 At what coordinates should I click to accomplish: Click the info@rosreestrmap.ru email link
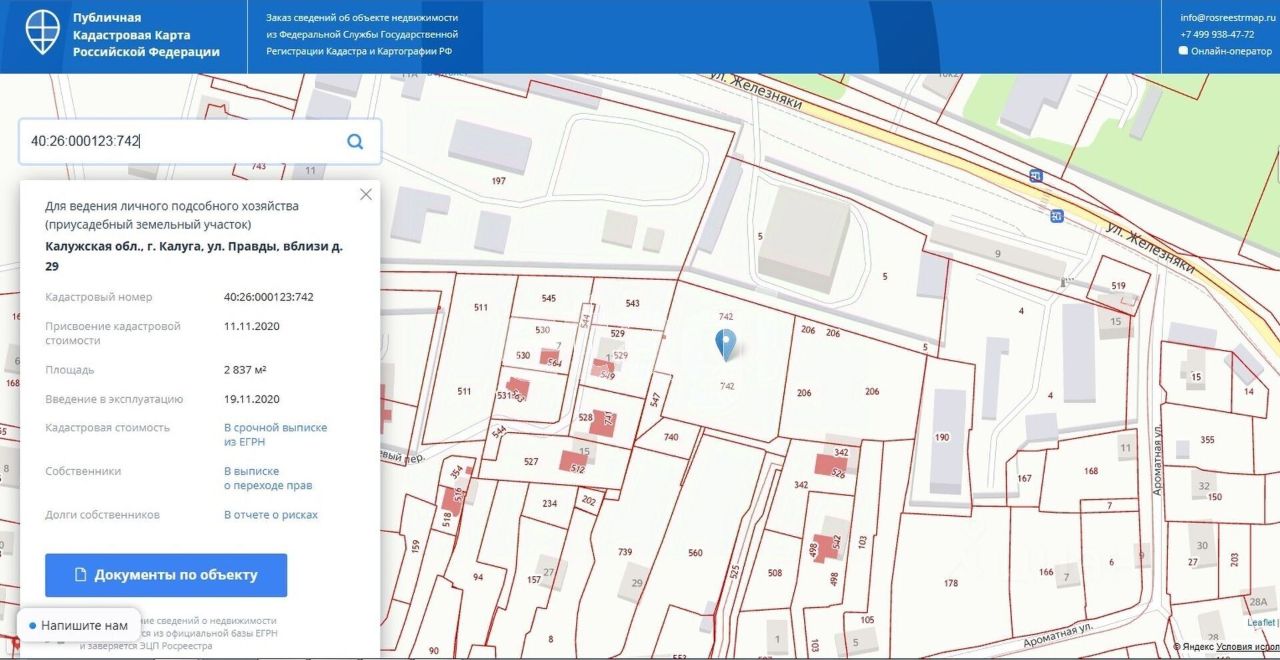click(1227, 17)
